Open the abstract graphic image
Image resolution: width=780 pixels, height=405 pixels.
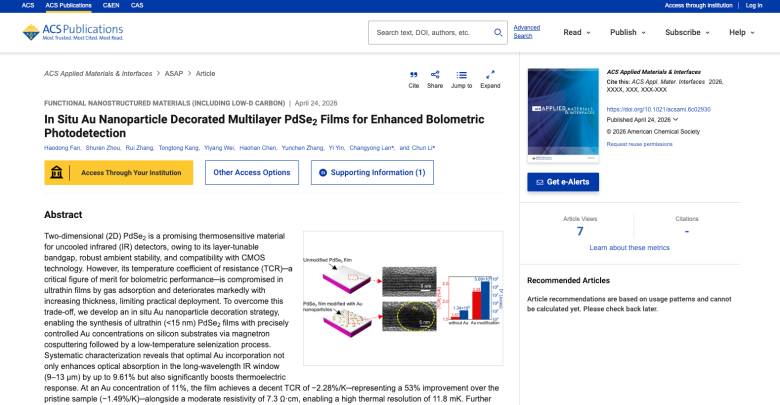(403, 298)
